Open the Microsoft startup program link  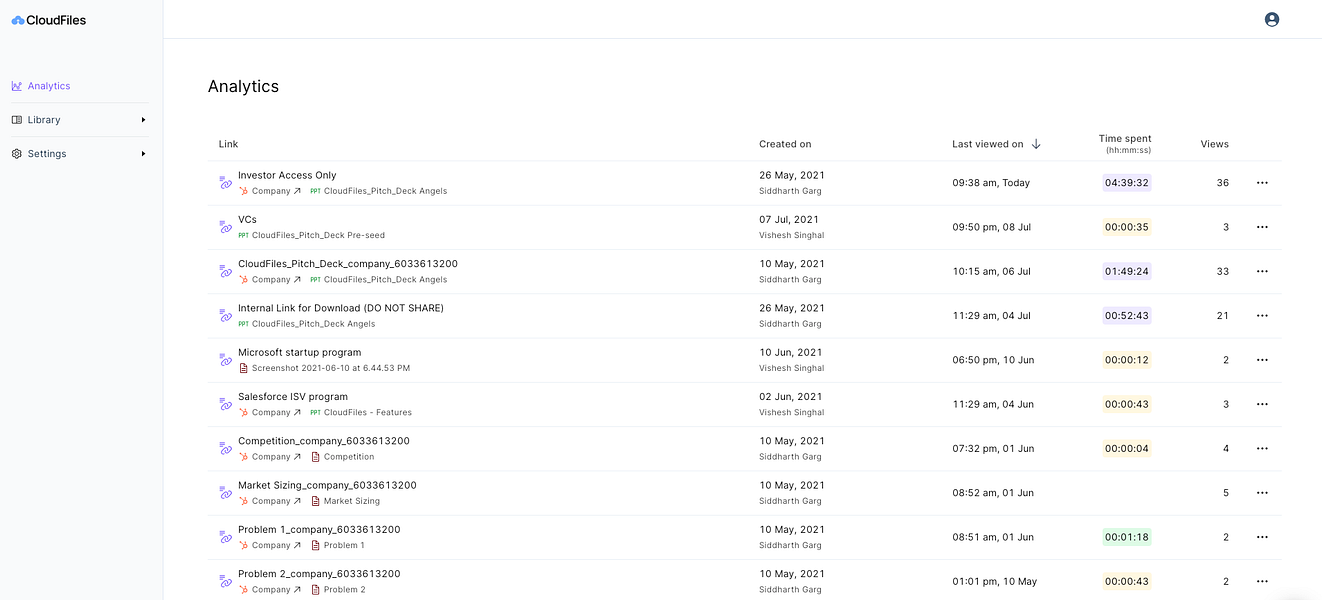click(299, 352)
